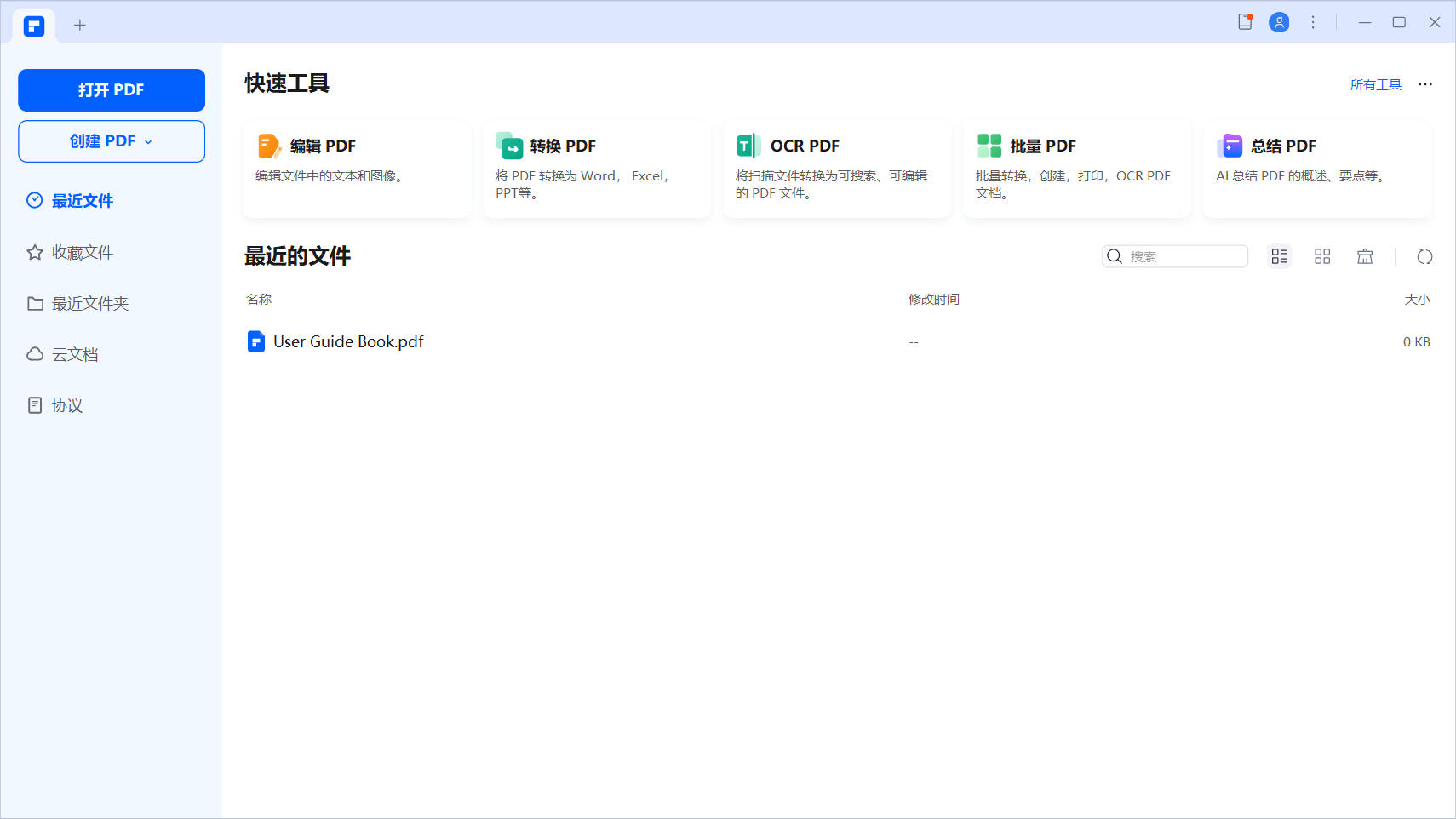Click the 转换 PDF tool icon
The image size is (1456, 819).
[509, 146]
